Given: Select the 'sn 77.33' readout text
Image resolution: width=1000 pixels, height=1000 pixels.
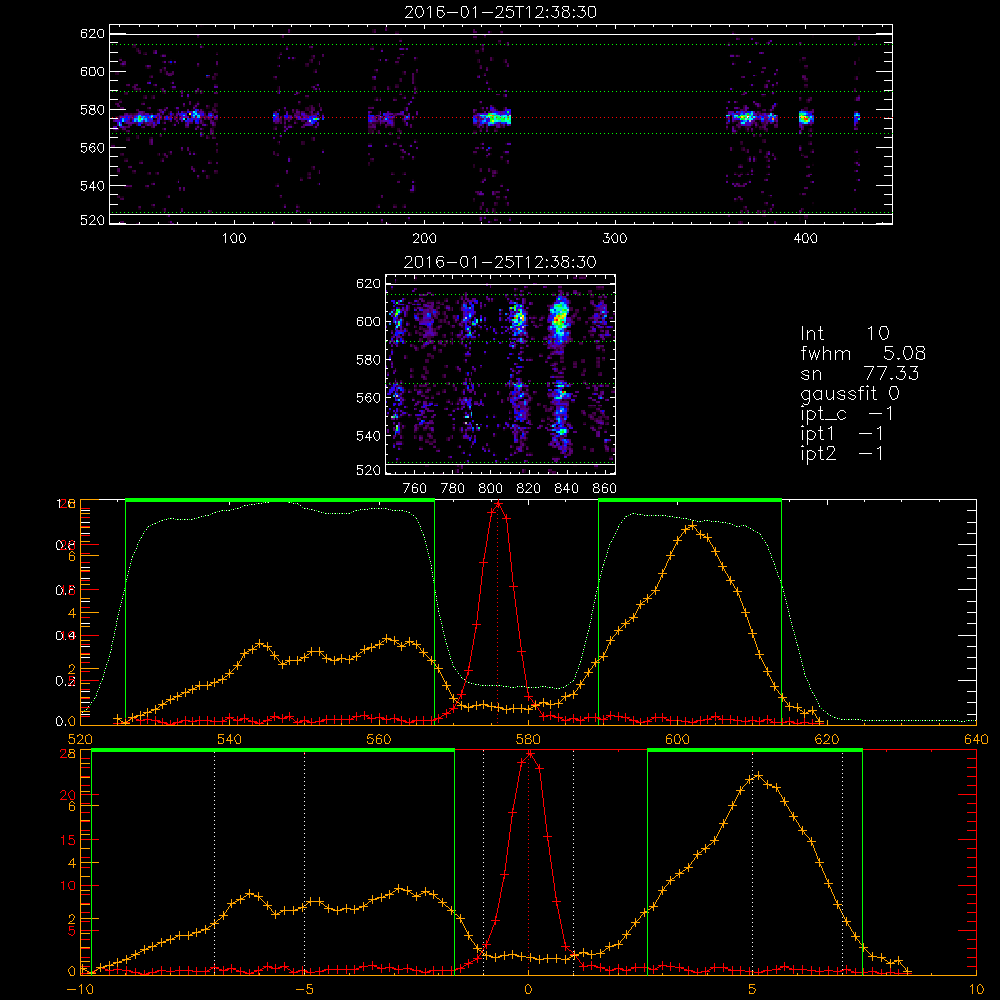Looking at the screenshot, I should [860, 373].
